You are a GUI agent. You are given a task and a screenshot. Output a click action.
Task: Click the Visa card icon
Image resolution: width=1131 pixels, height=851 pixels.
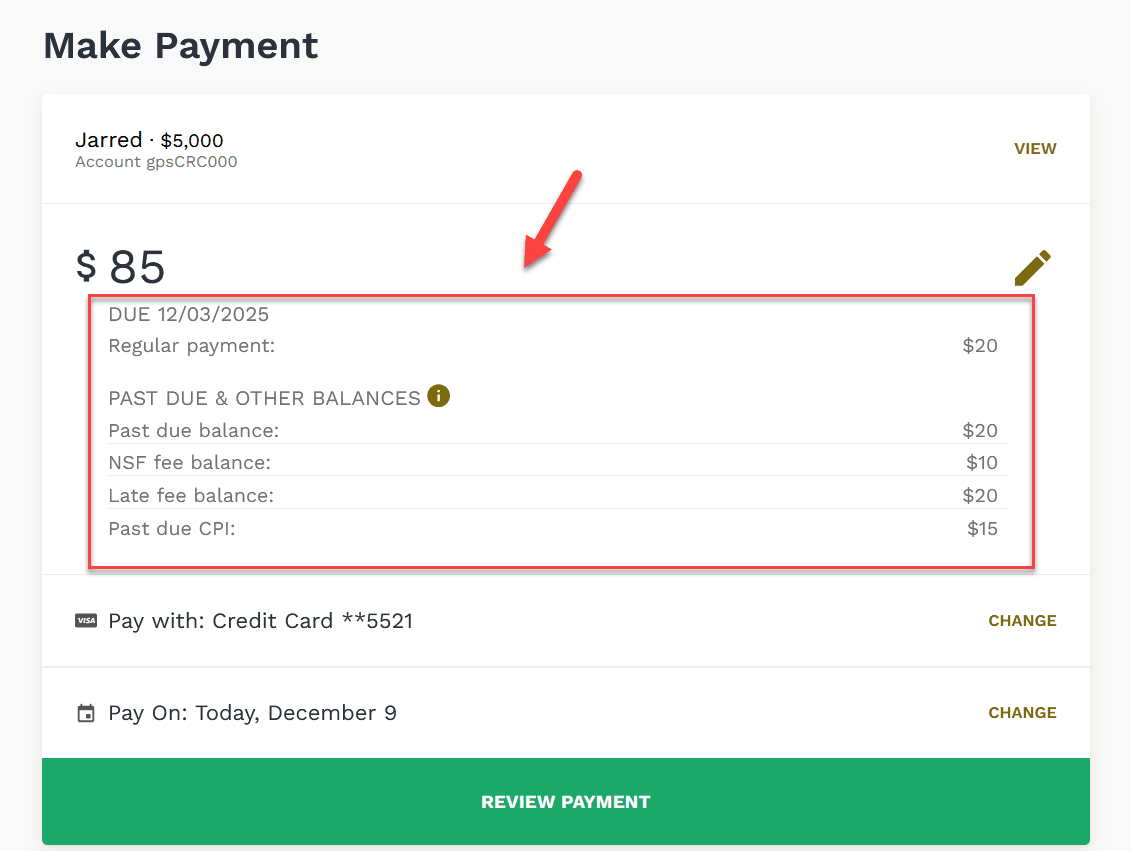86,621
